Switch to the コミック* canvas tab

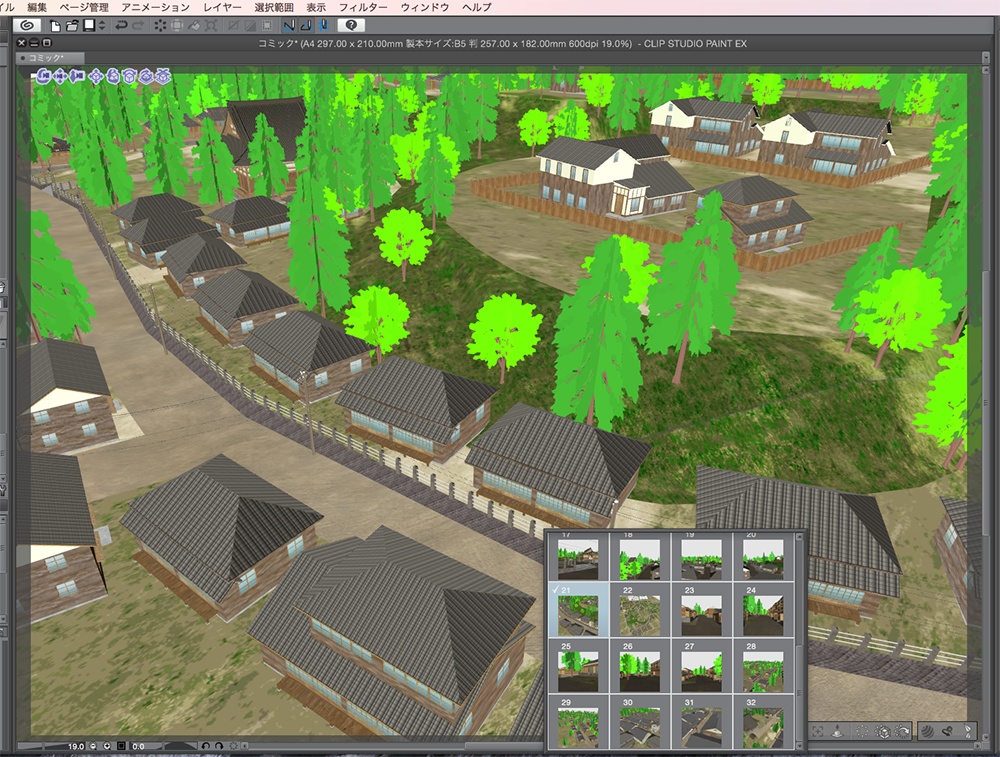[49, 58]
